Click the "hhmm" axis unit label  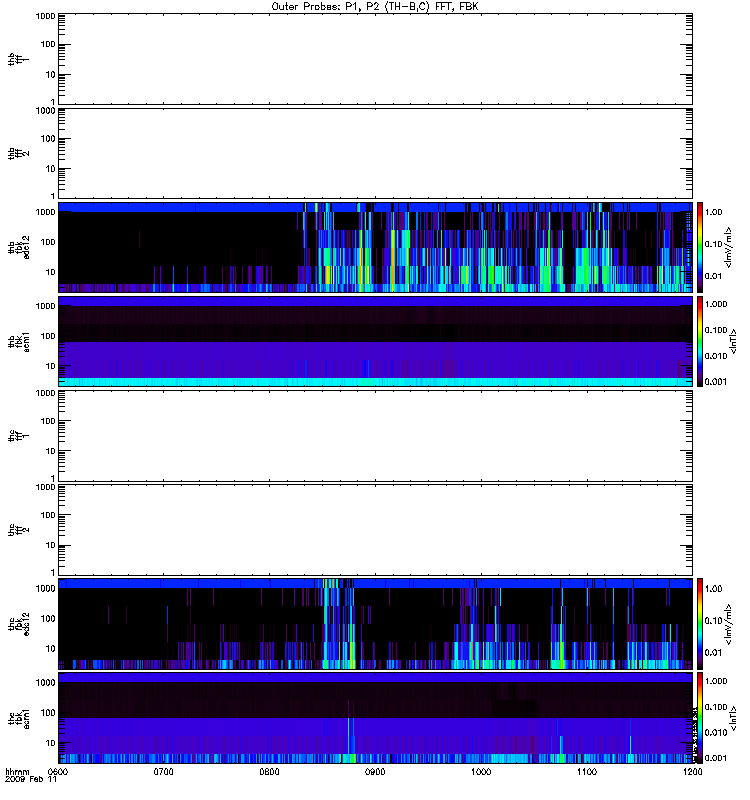pos(17,772)
